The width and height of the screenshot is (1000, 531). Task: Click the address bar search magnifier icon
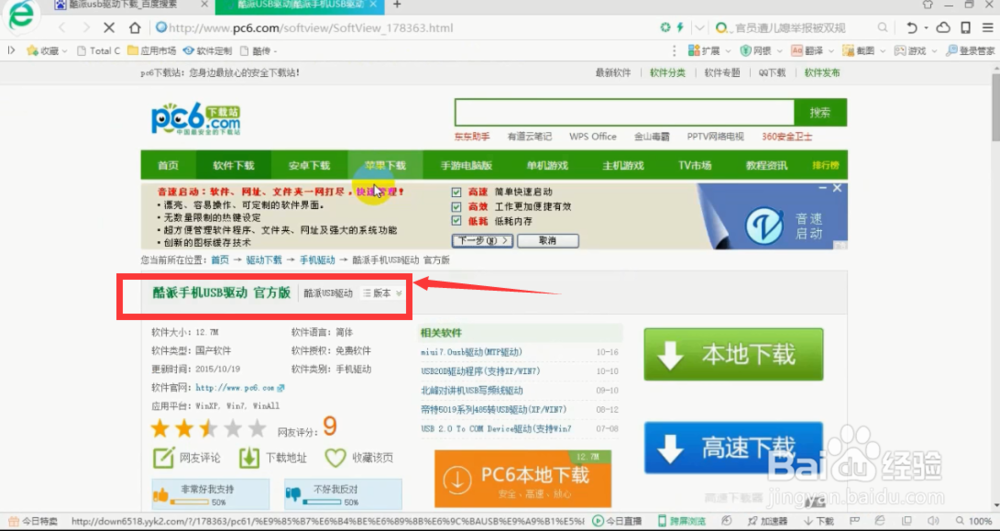tap(883, 28)
